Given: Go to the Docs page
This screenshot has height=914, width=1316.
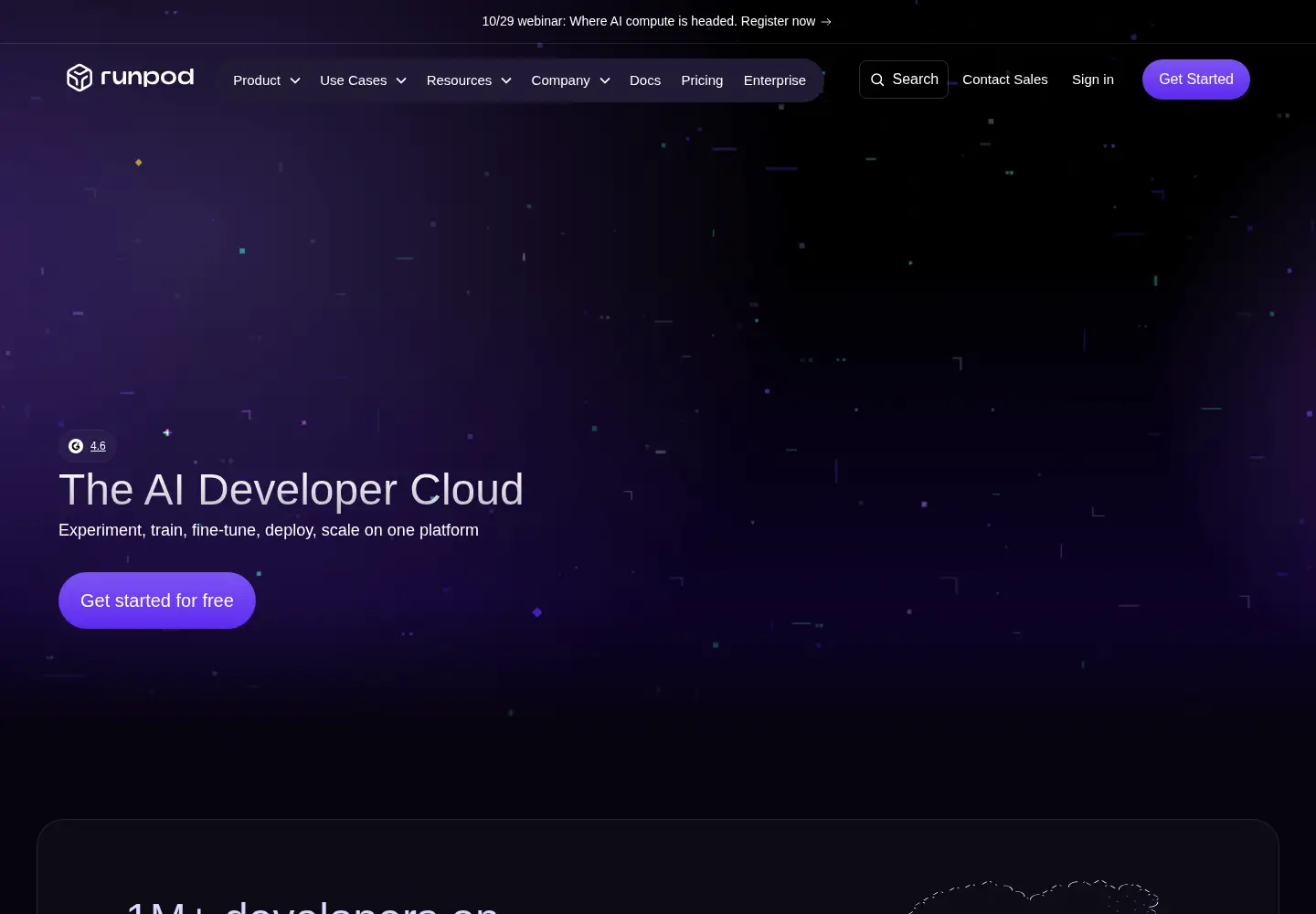Looking at the screenshot, I should [645, 80].
